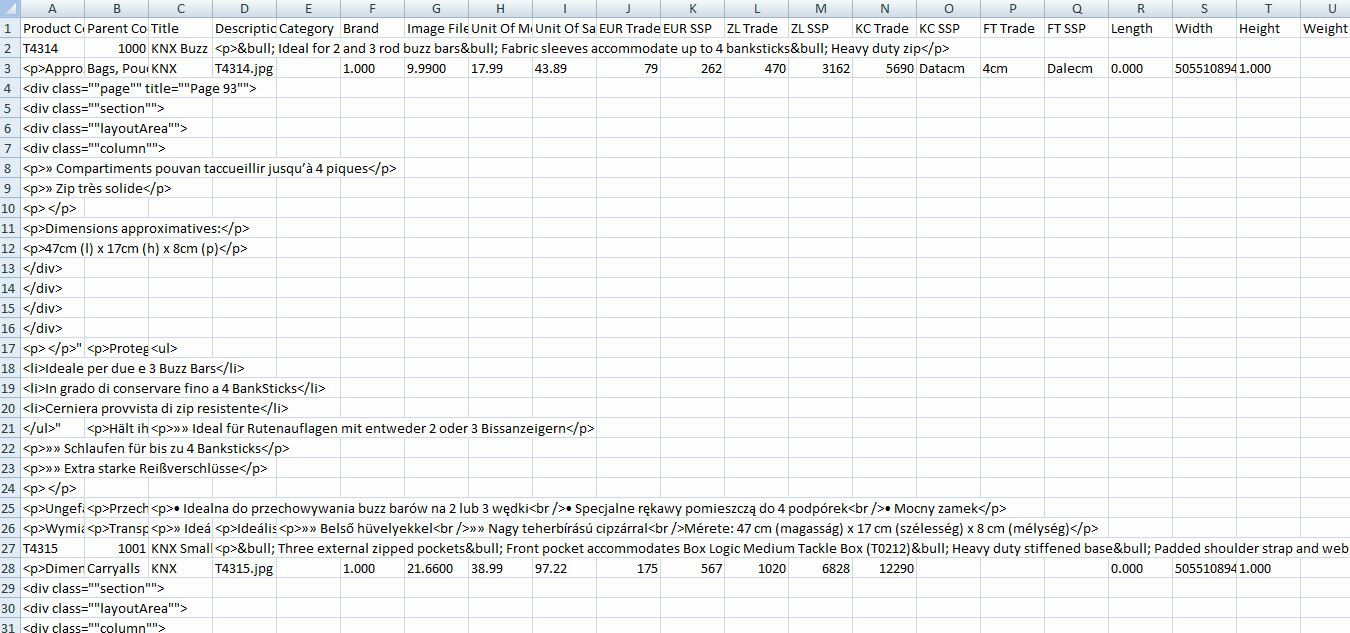Select cell containing T4314
This screenshot has width=1350, height=633.
point(52,48)
